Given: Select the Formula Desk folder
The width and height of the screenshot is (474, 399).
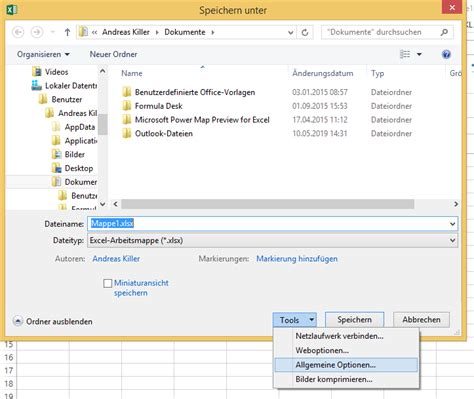Looking at the screenshot, I should pos(152,106).
